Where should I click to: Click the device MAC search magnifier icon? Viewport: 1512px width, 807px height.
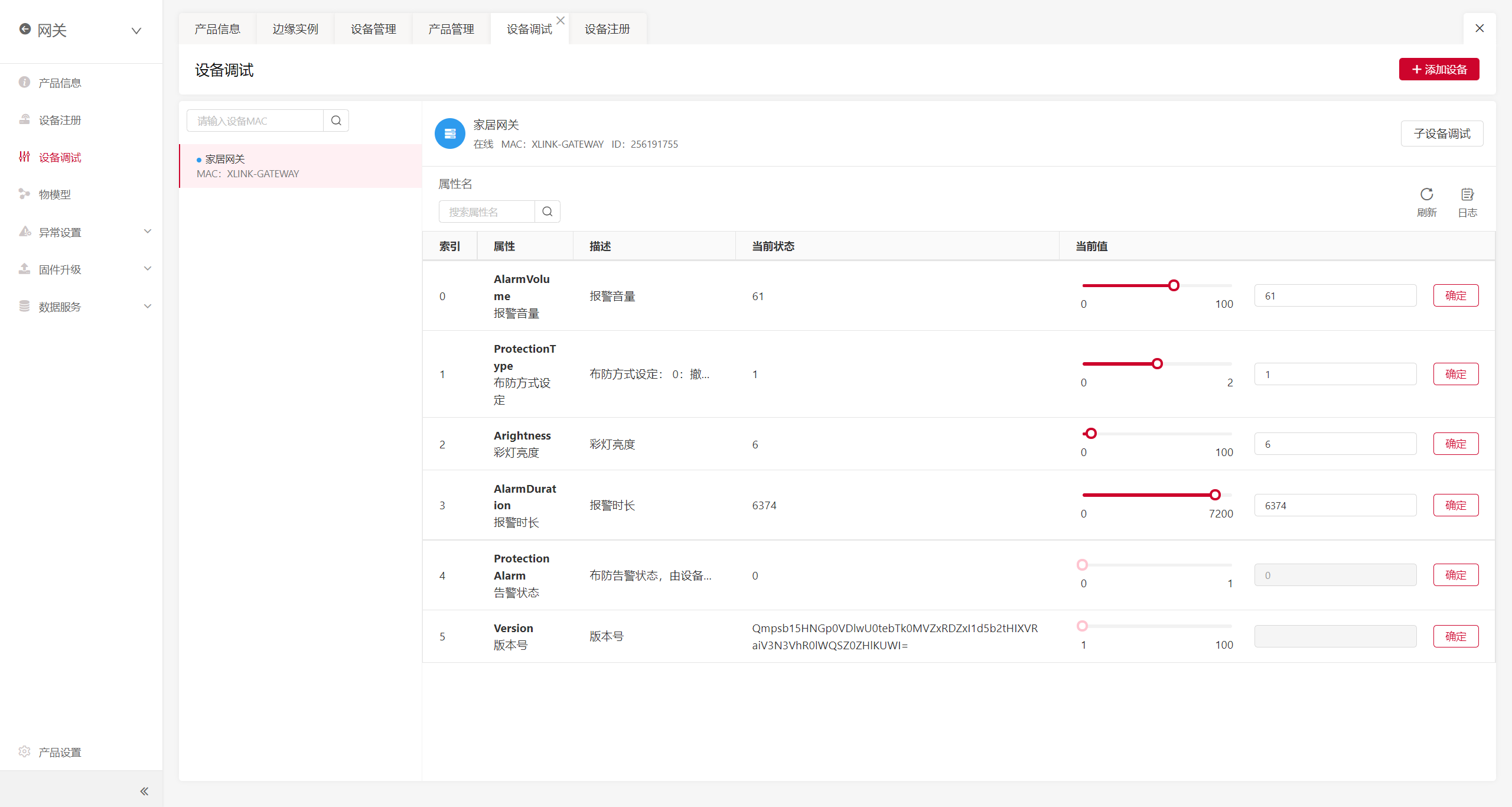[x=336, y=121]
